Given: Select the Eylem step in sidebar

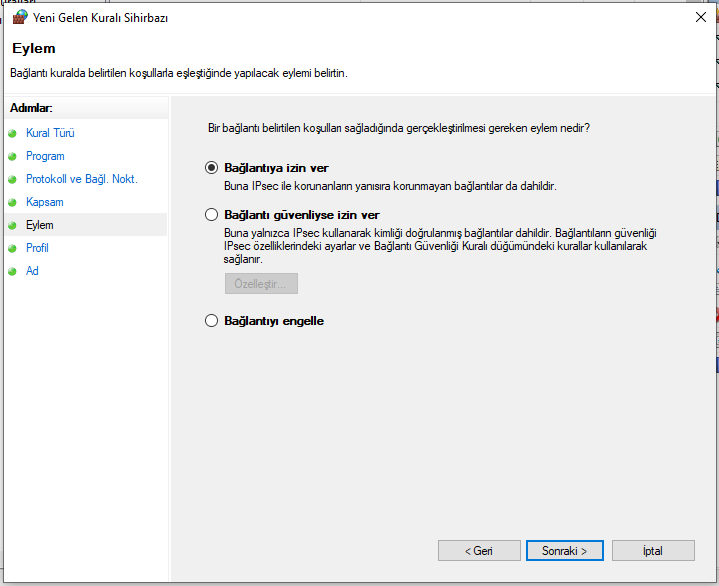Looking at the screenshot, I should coord(39,225).
